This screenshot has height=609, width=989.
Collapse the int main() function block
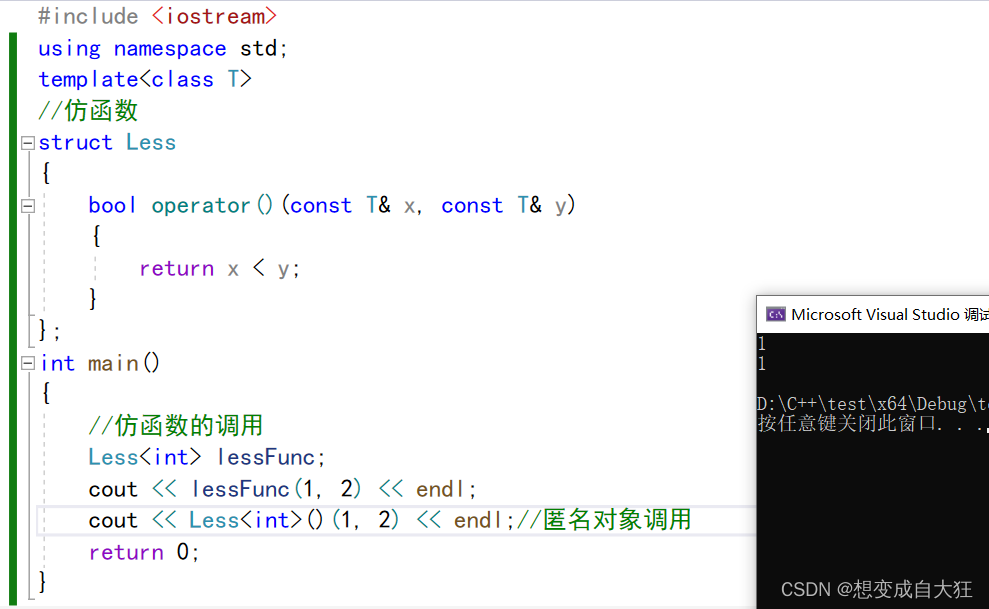27,363
